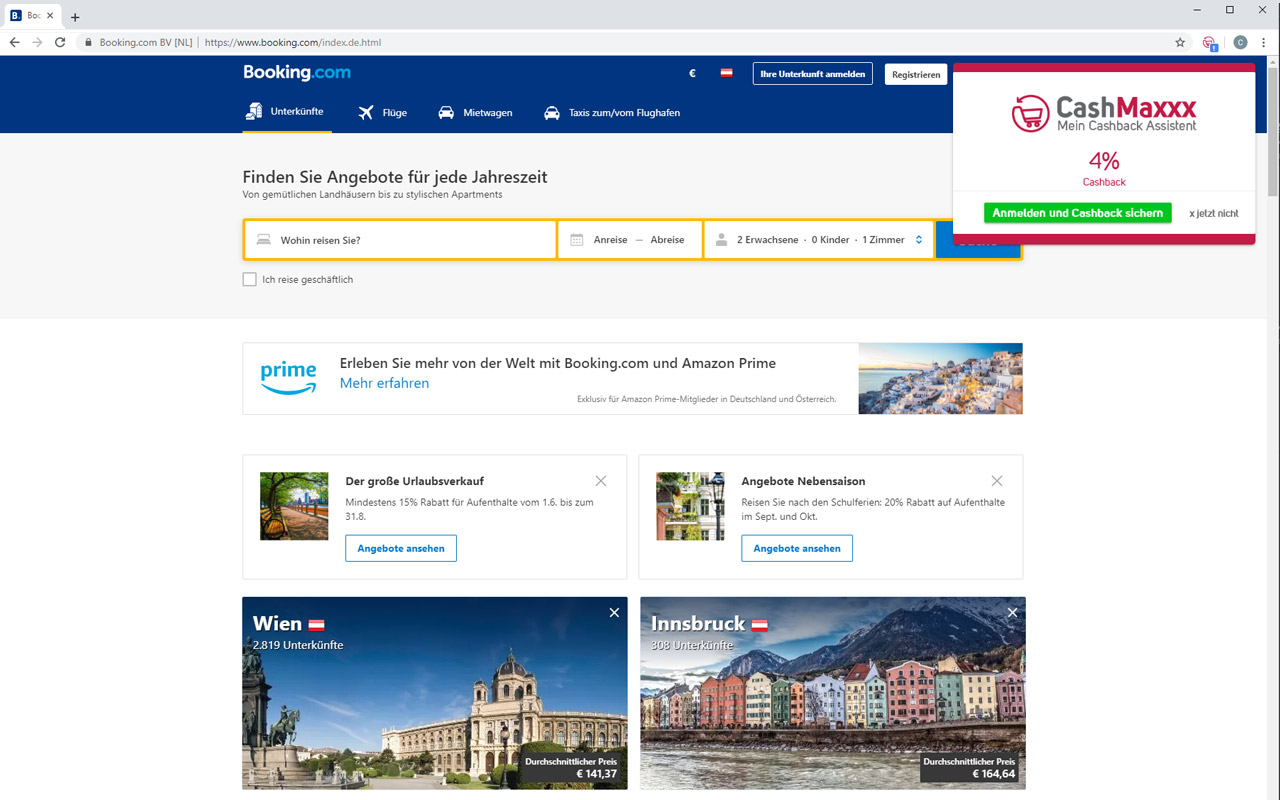Click the Mehr erfahren link
1280x800 pixels.
(x=384, y=383)
